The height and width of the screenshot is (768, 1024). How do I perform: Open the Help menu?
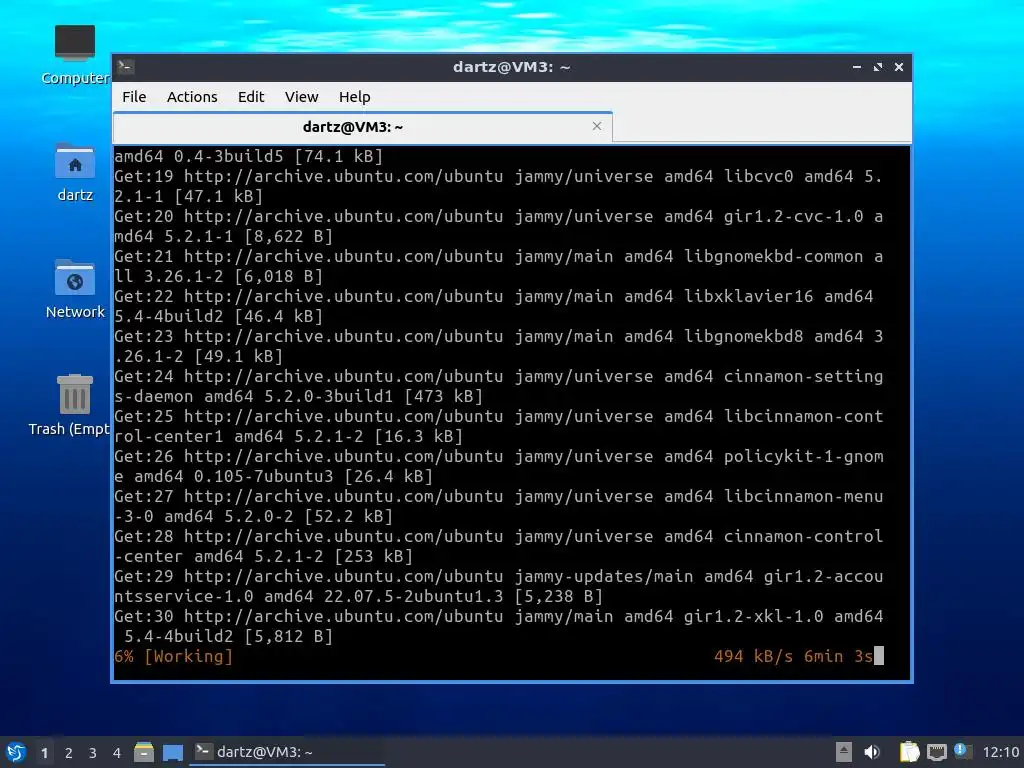tap(355, 97)
